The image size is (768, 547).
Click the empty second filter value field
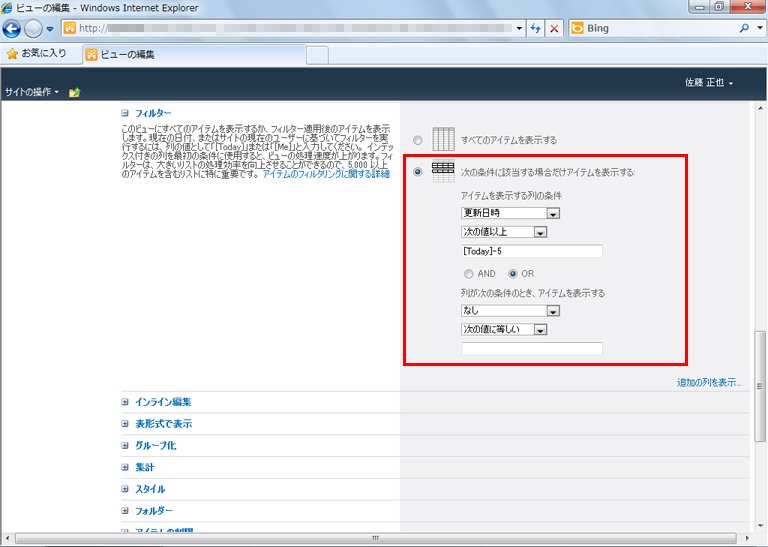532,349
